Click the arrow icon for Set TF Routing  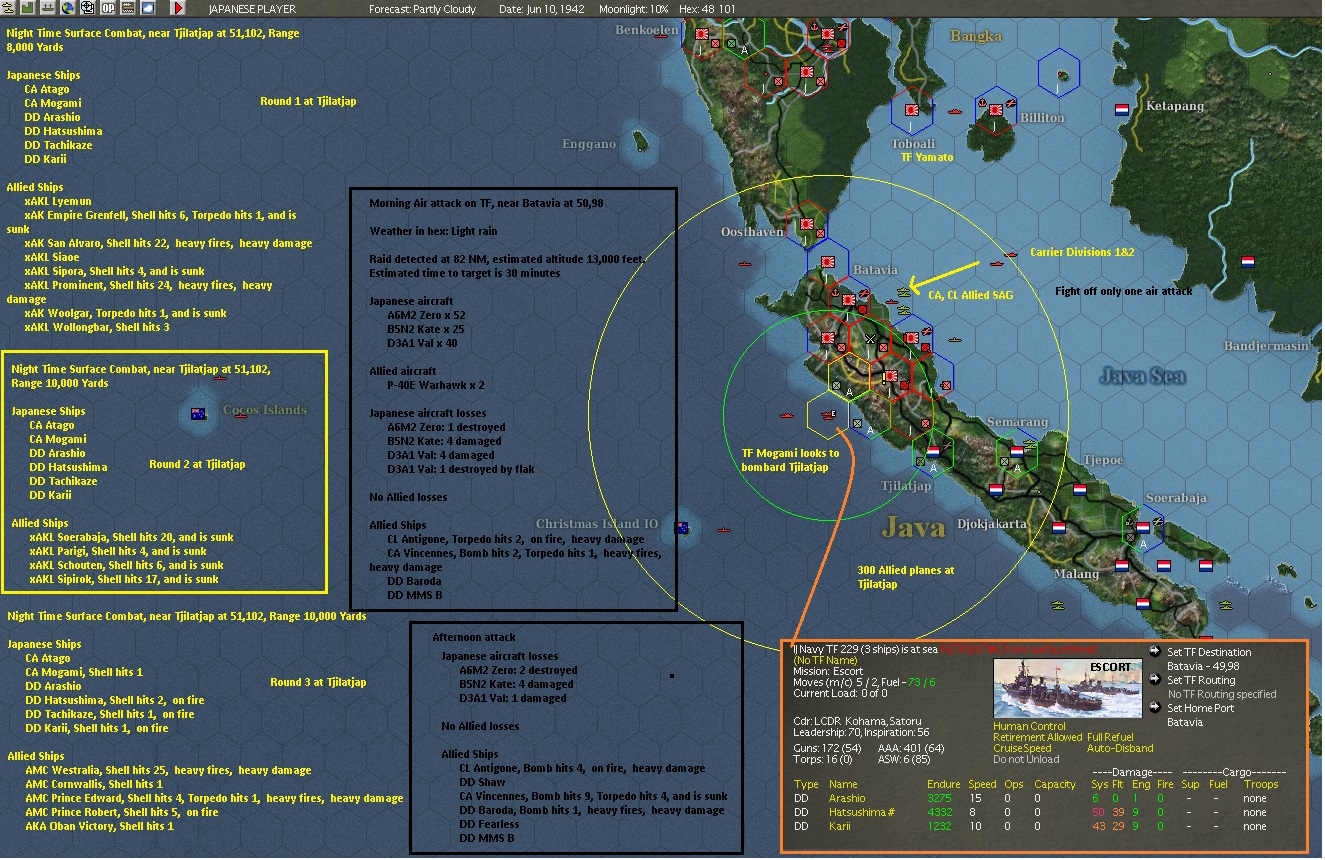[1156, 680]
